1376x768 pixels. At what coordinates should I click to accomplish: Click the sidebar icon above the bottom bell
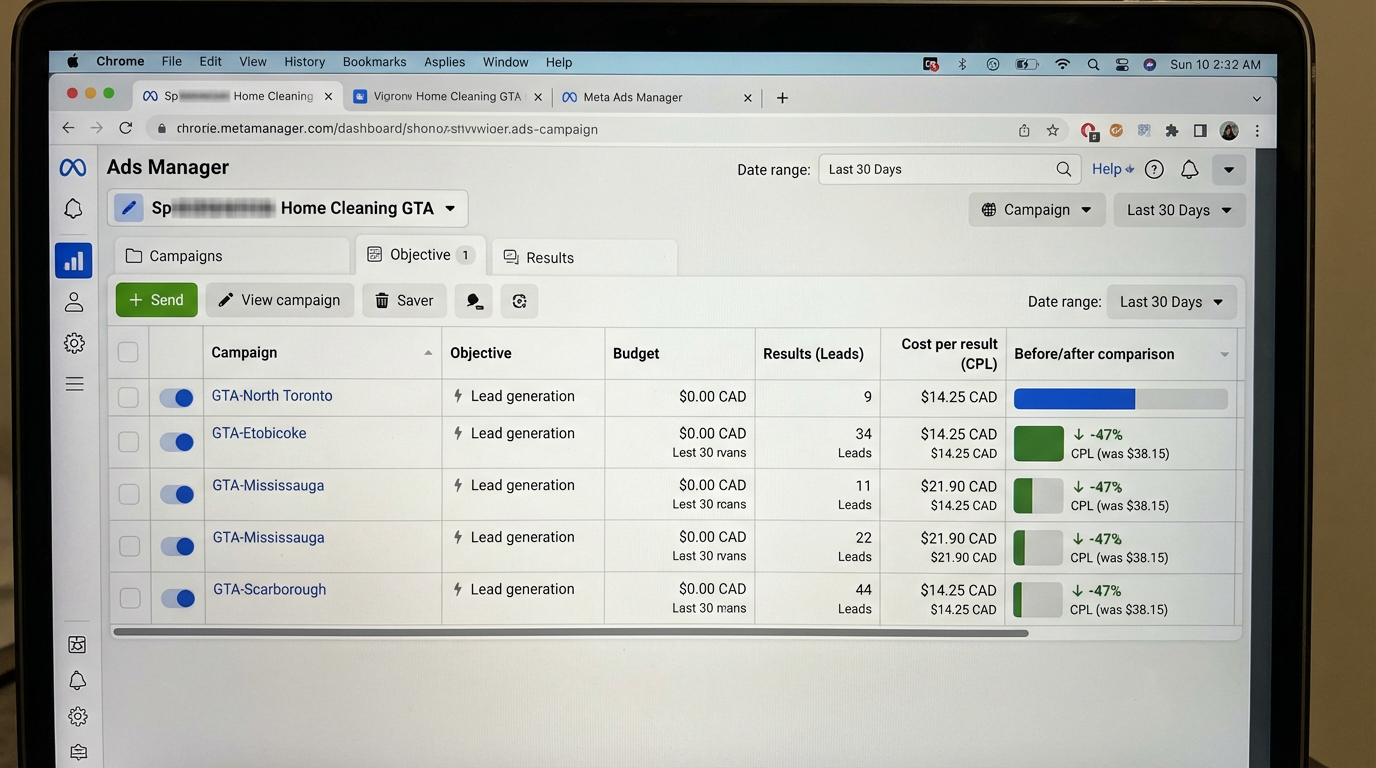[77, 645]
